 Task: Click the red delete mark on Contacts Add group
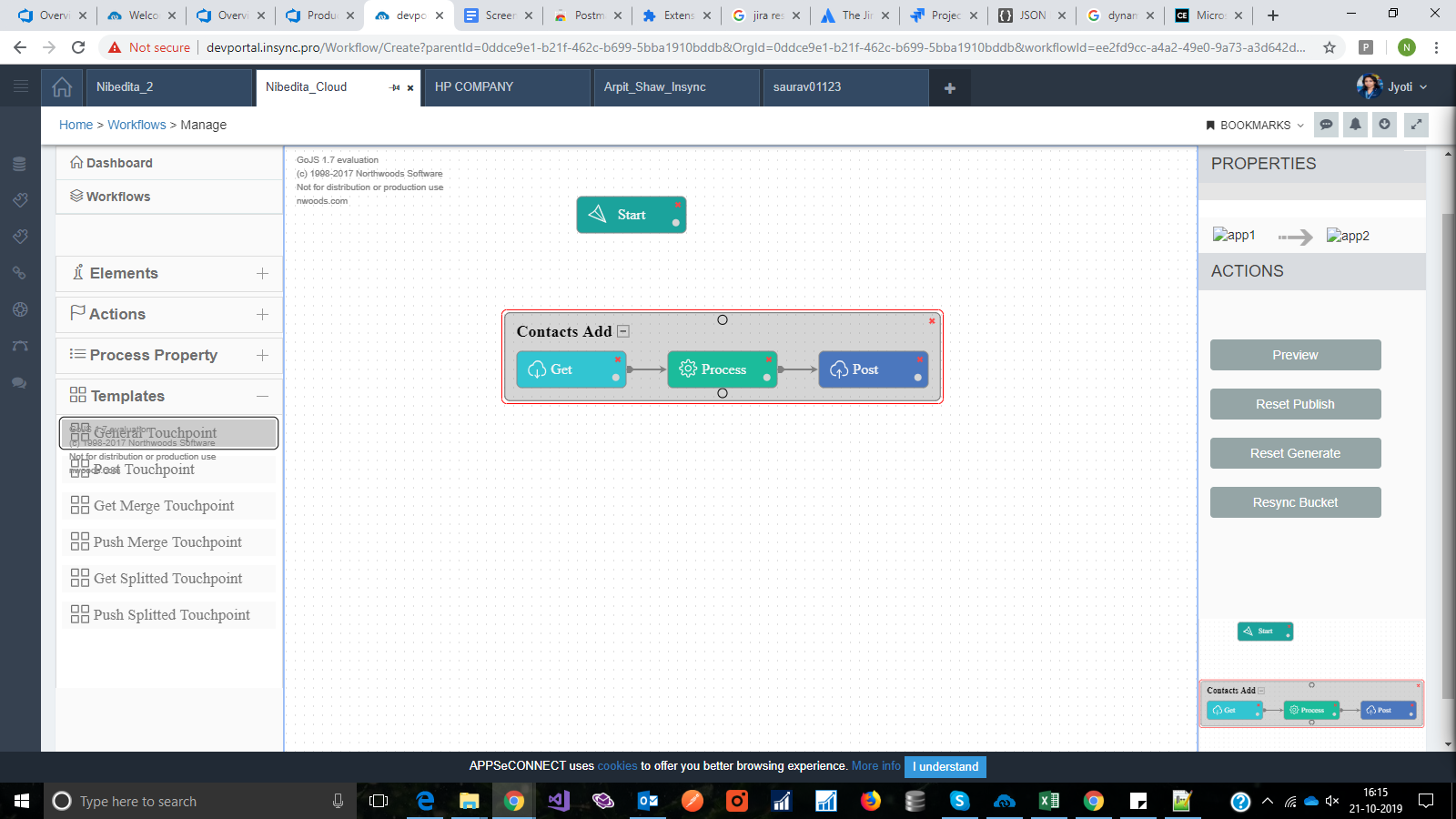932,320
